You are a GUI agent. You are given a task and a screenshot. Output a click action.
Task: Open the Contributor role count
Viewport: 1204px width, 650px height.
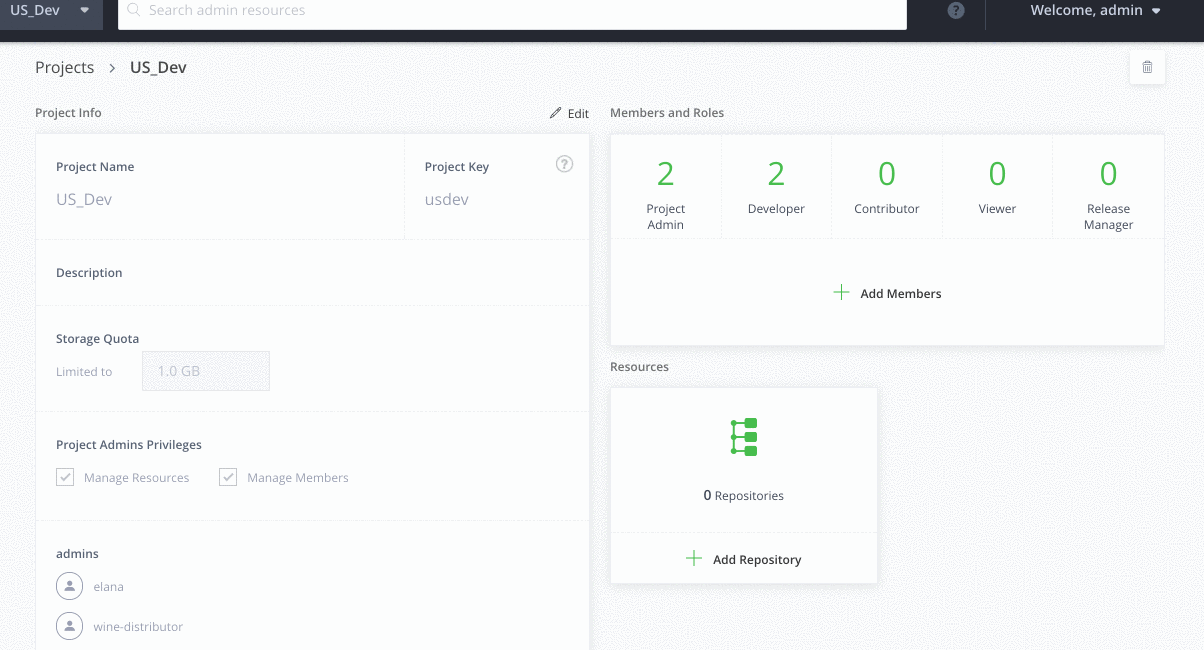point(887,186)
